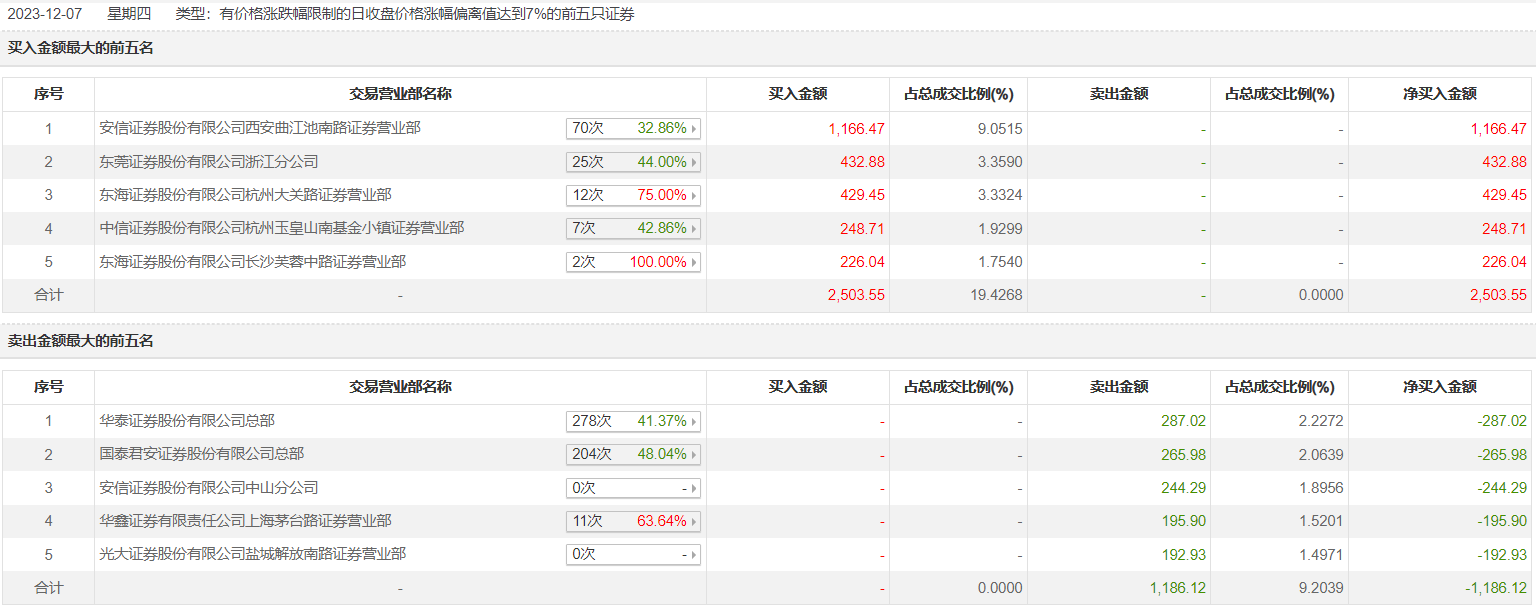Click sell amount 195.90 for 华鑫证券
1536x606 pixels.
(1184, 522)
